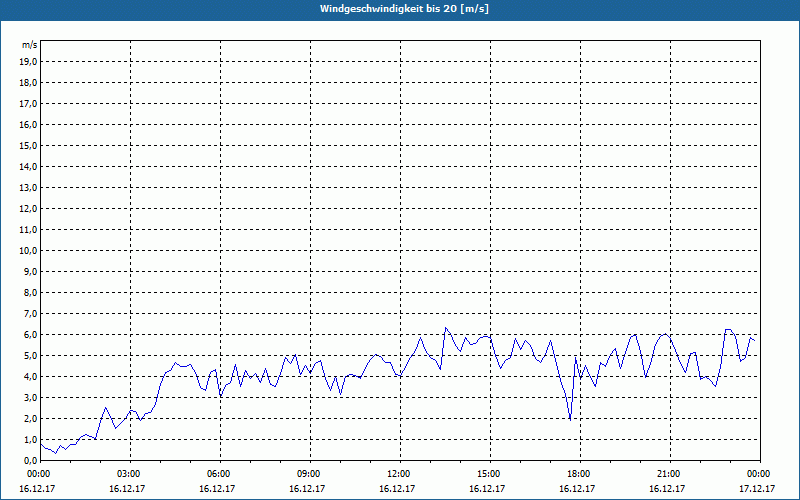Click the '12,0' y-axis value
The height and width of the screenshot is (500, 800).
tap(28, 209)
